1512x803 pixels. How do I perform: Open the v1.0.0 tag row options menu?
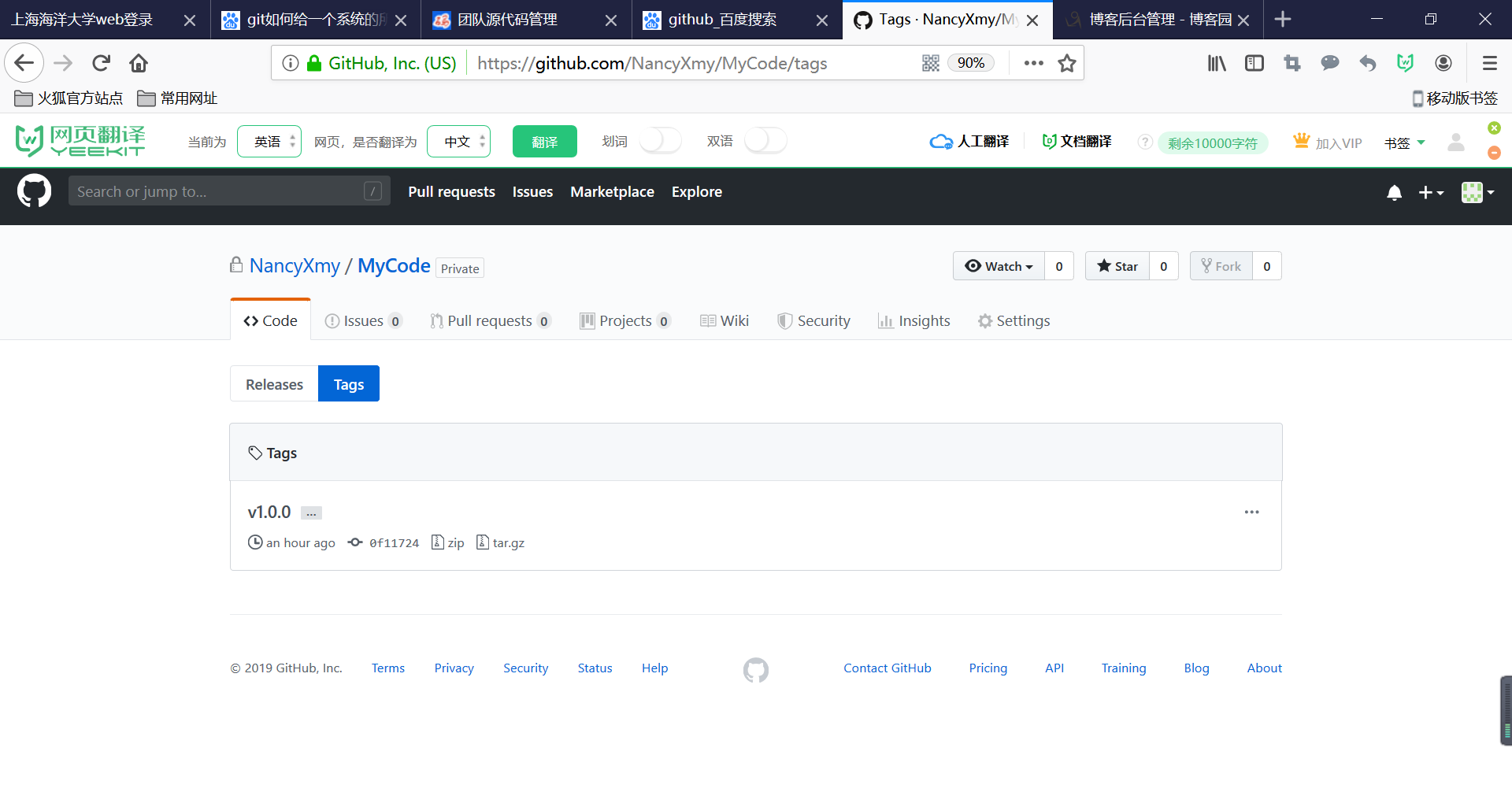pyautogui.click(x=1251, y=513)
